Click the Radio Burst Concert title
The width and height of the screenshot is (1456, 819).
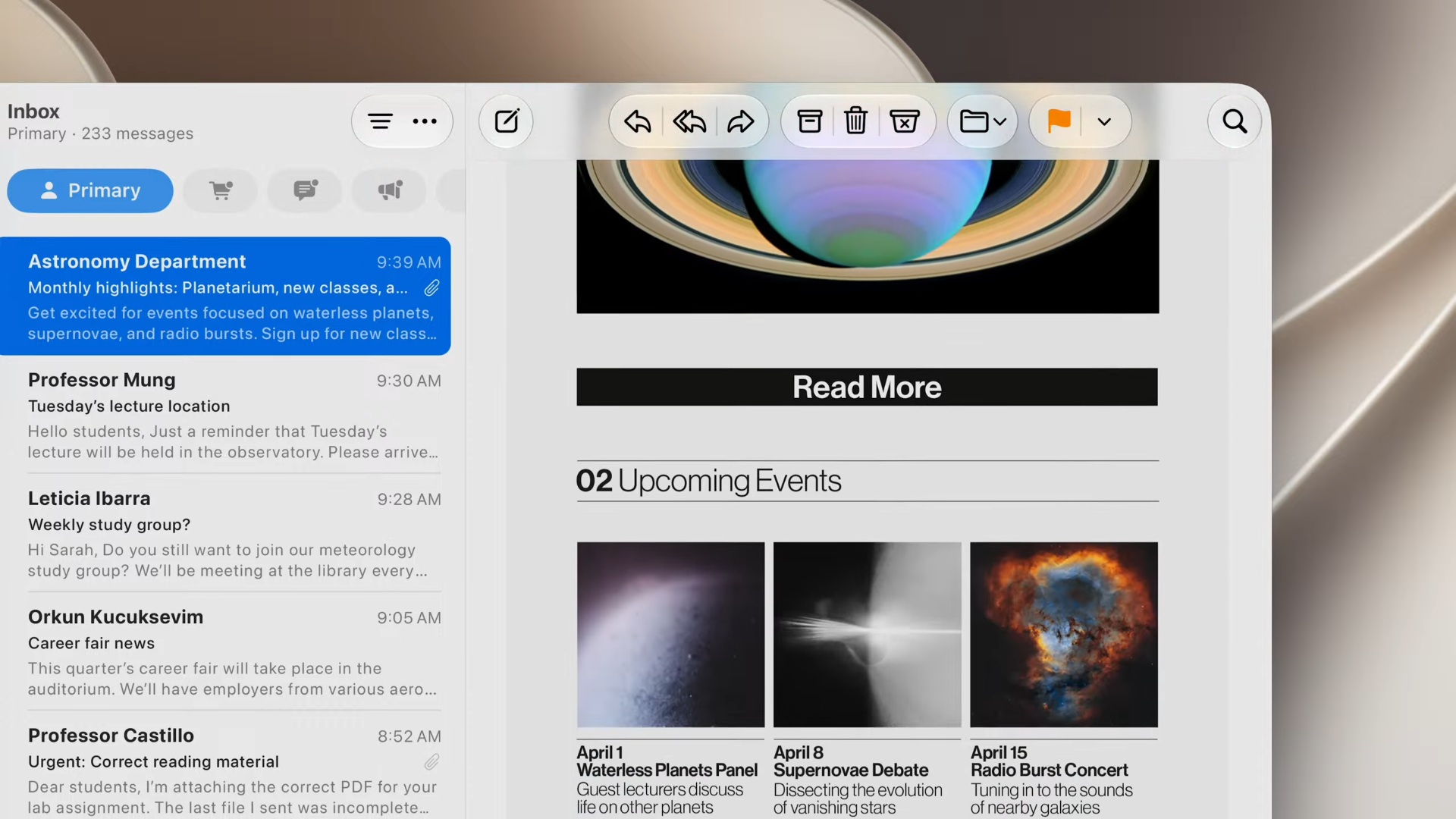pyautogui.click(x=1049, y=770)
